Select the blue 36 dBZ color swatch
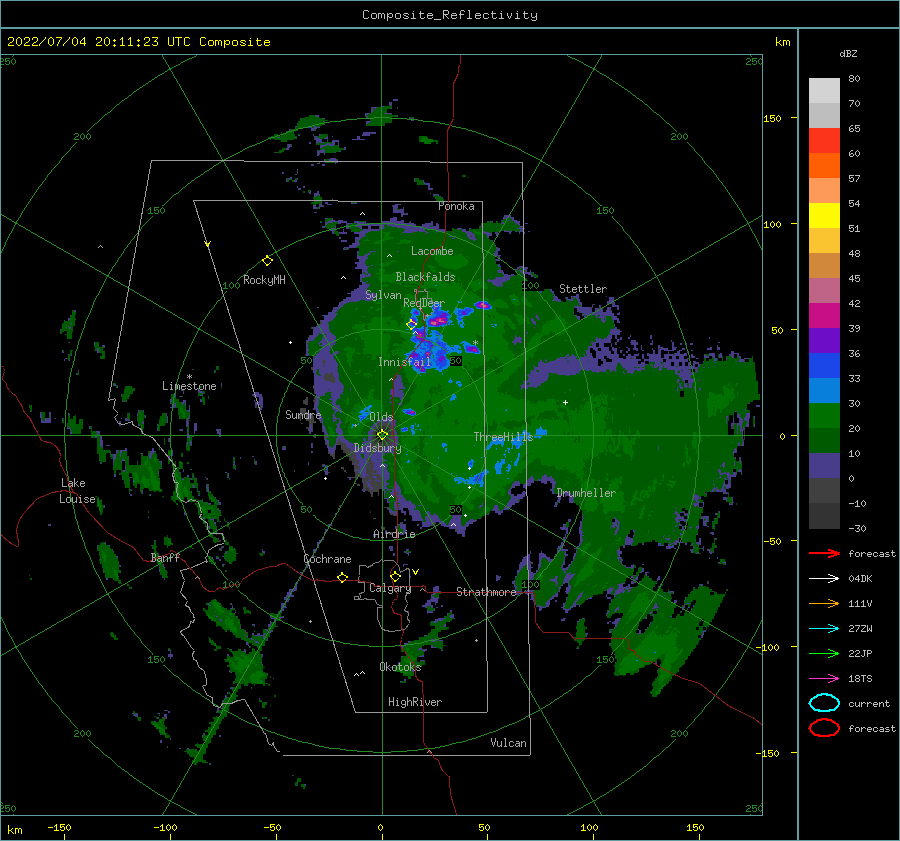The height and width of the screenshot is (841, 900). (824, 365)
